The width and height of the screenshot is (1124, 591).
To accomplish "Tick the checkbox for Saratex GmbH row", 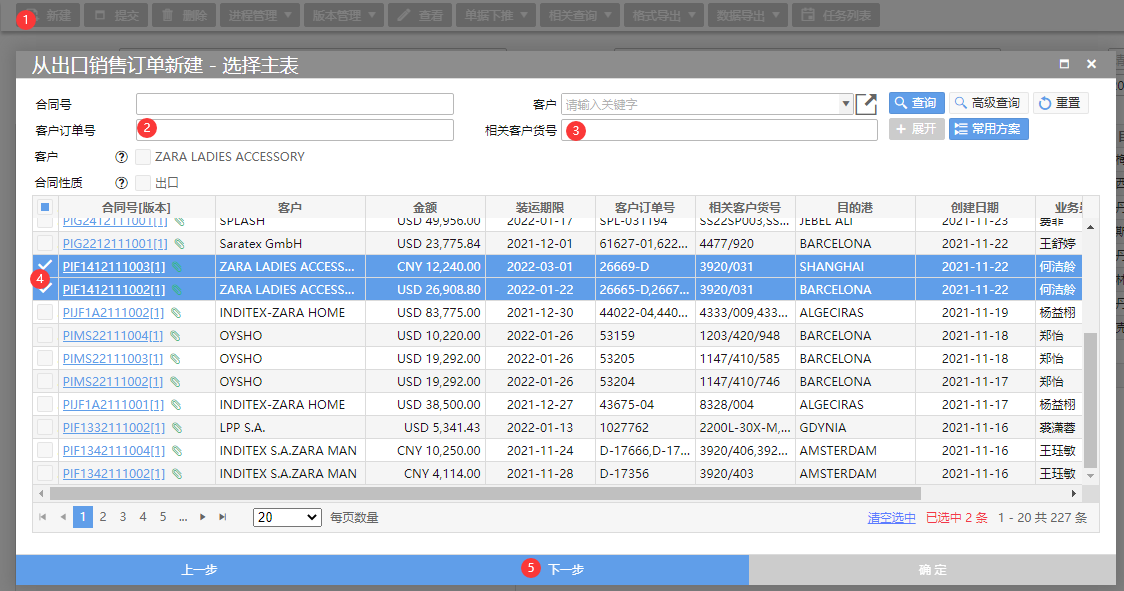I will [x=45, y=244].
